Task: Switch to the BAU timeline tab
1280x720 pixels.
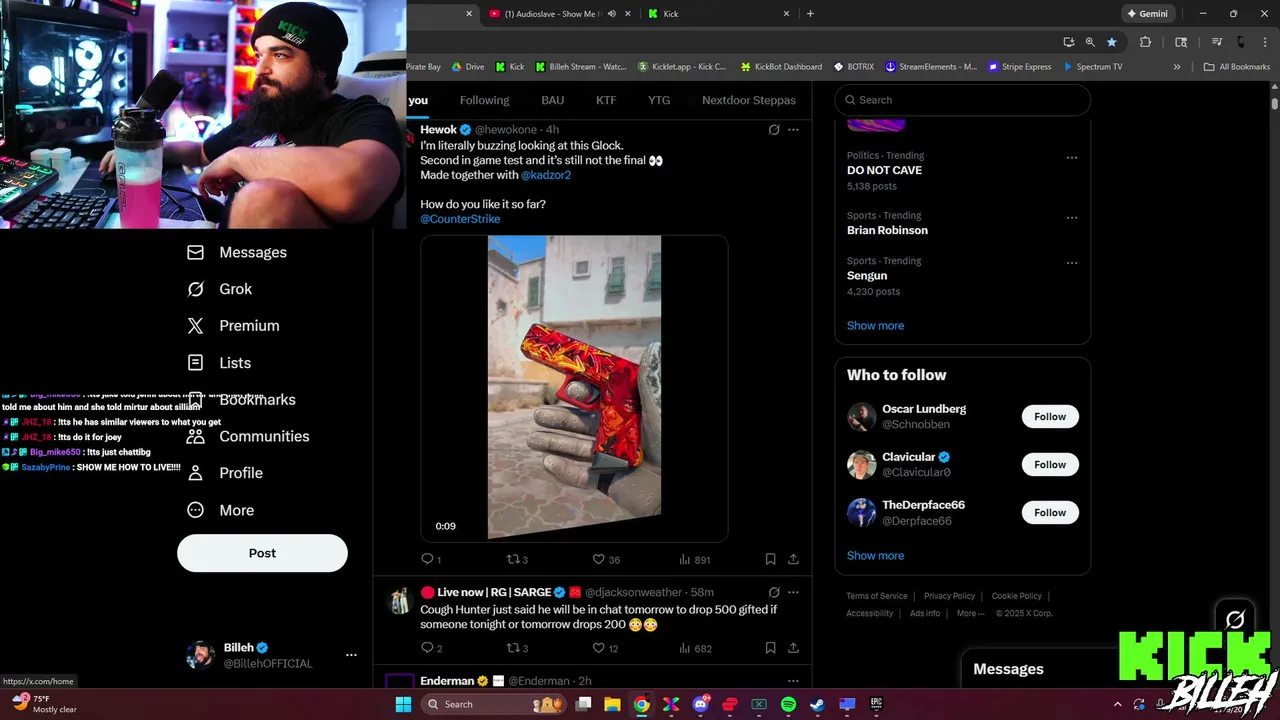Action: (x=553, y=100)
